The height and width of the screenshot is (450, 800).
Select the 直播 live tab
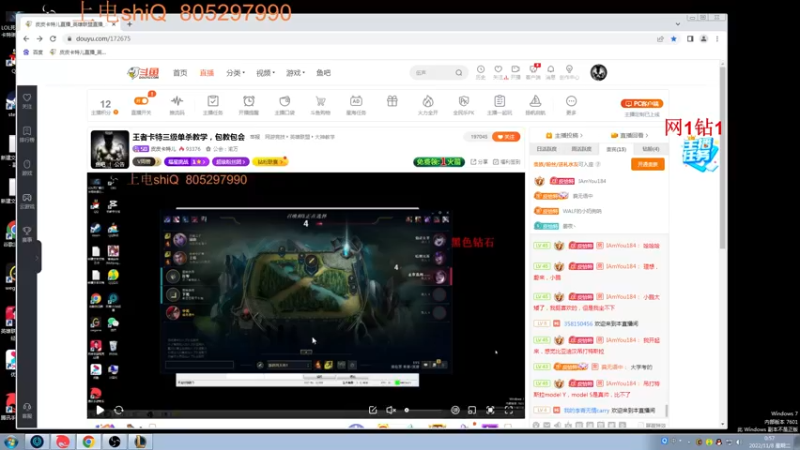[x=207, y=73]
